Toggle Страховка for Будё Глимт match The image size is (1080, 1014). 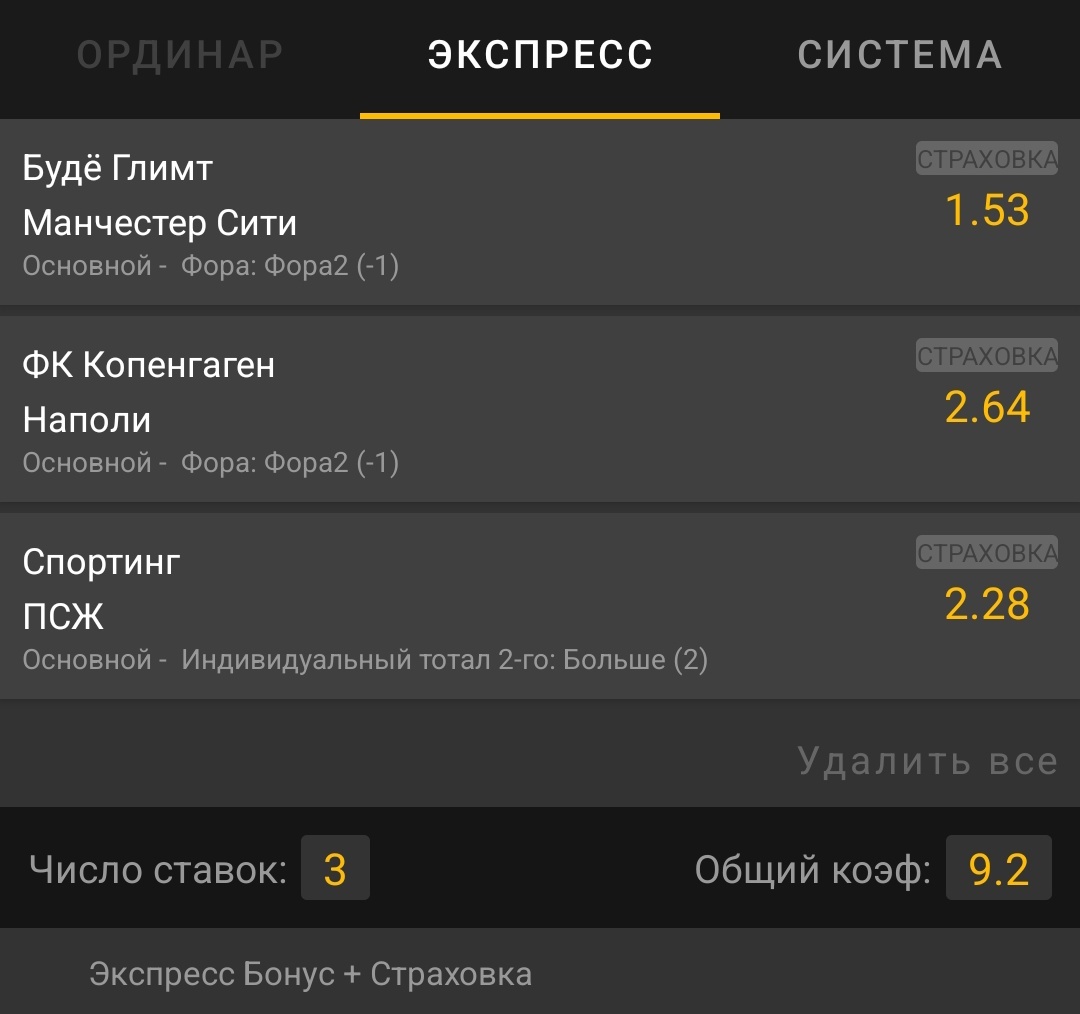tap(987, 160)
